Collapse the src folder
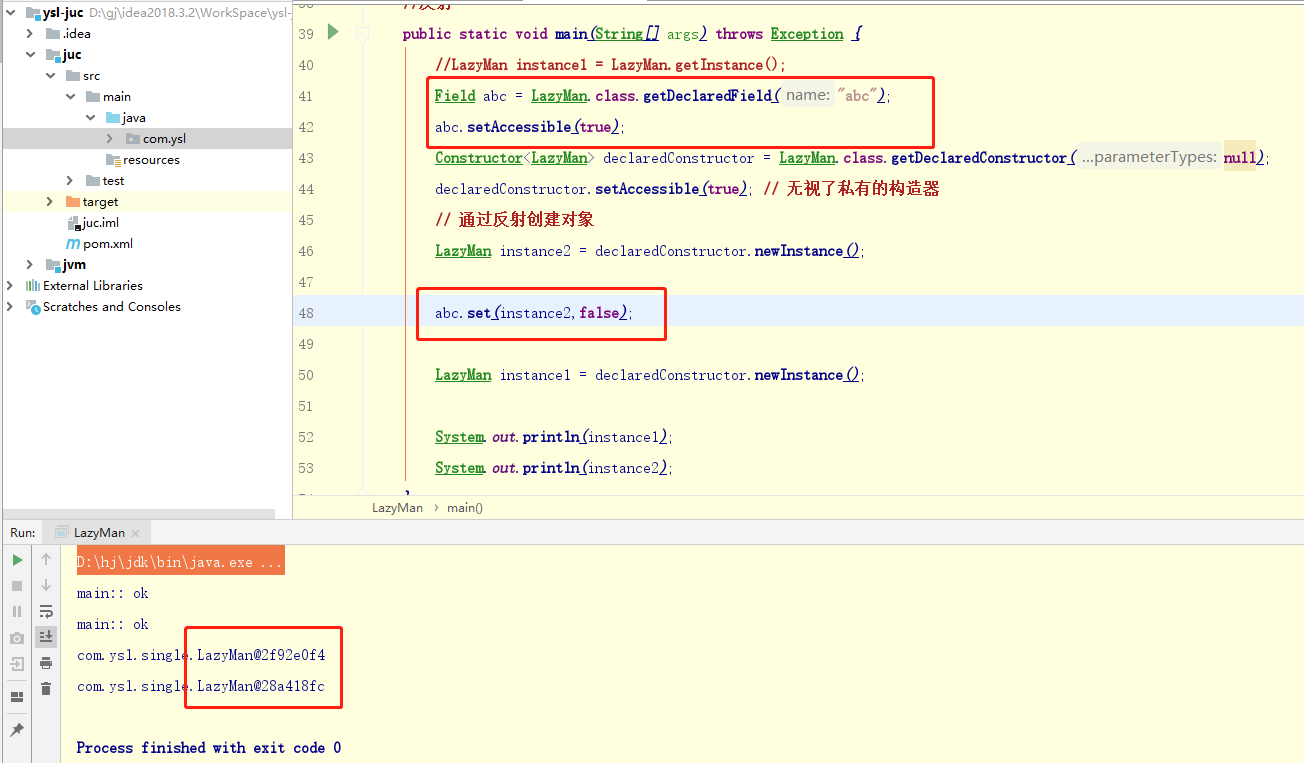Image resolution: width=1304 pixels, height=763 pixels. [50, 76]
